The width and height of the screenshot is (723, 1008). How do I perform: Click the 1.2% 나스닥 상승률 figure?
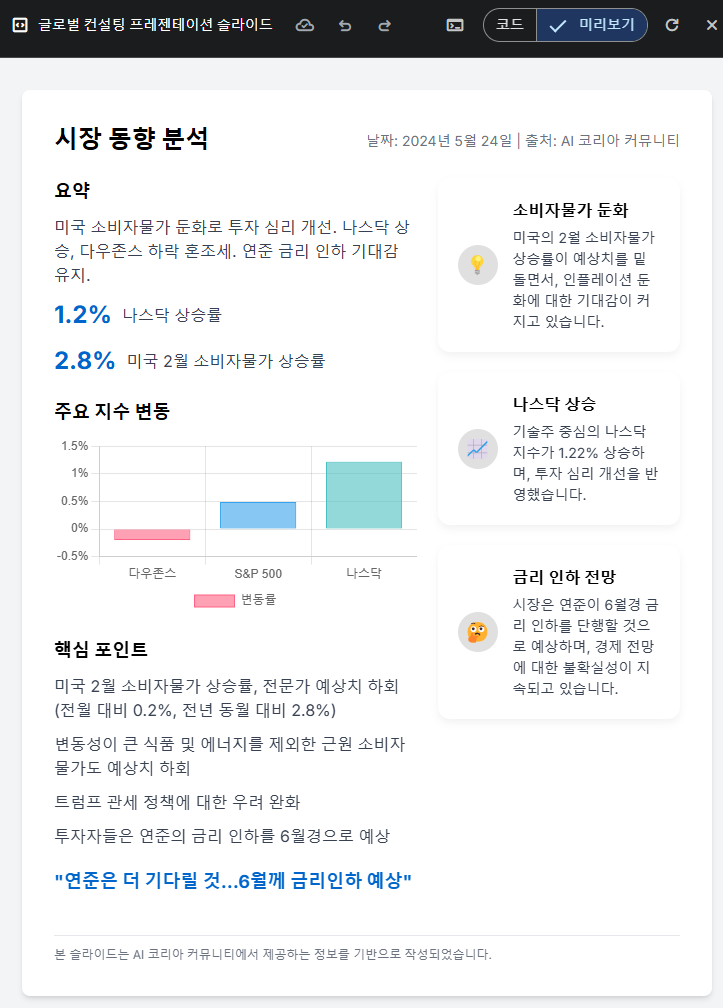coord(82,314)
